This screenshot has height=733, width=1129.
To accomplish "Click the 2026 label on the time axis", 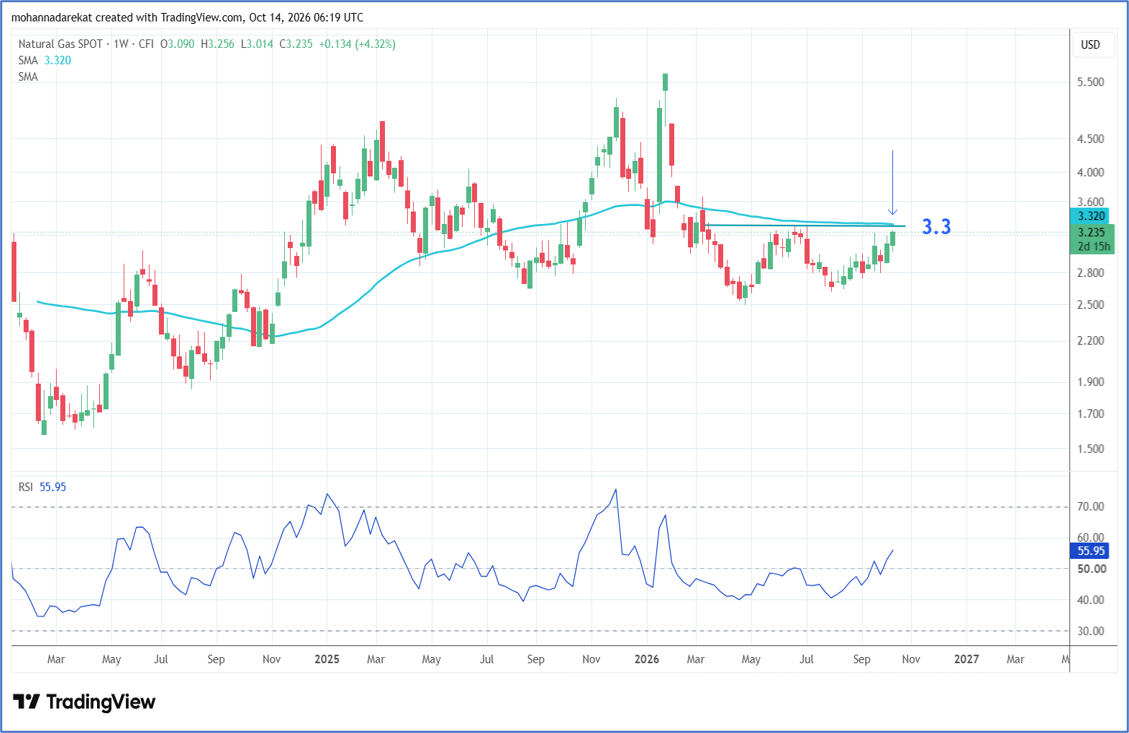I will pos(647,659).
